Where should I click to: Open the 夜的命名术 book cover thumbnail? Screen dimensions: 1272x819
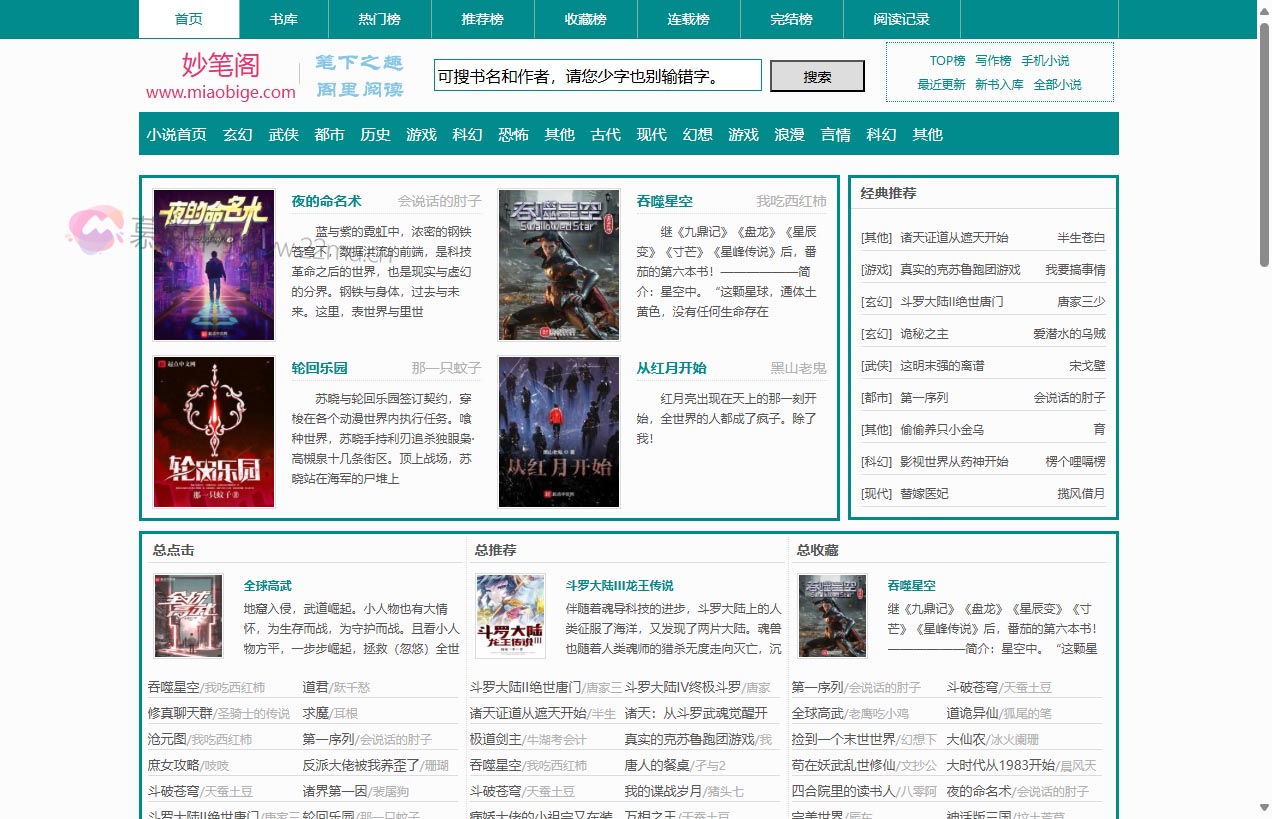(214, 265)
